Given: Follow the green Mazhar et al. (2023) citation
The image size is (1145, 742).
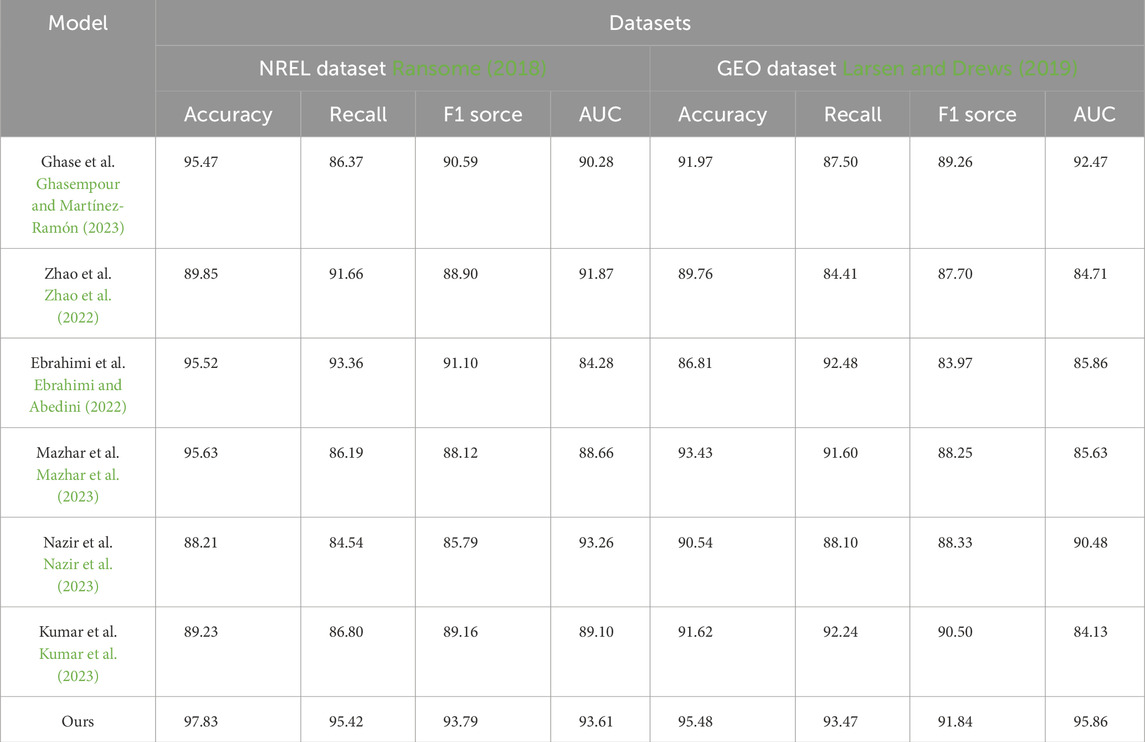Looking at the screenshot, I should click(x=77, y=486).
